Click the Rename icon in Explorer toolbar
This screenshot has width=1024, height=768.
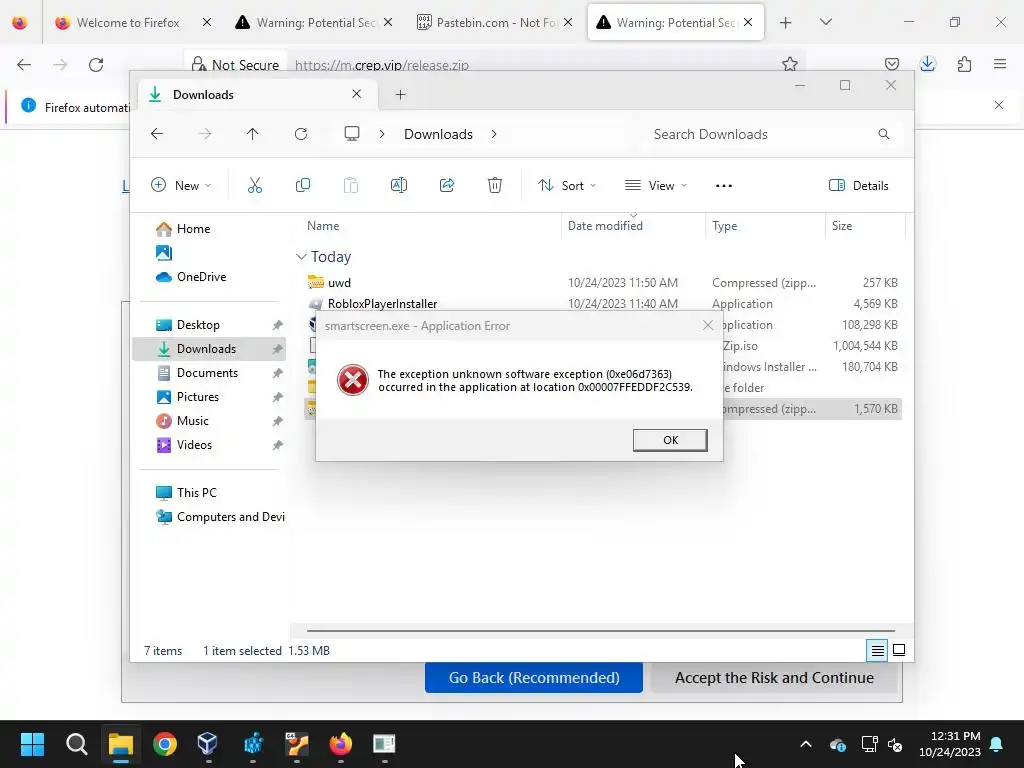398,185
